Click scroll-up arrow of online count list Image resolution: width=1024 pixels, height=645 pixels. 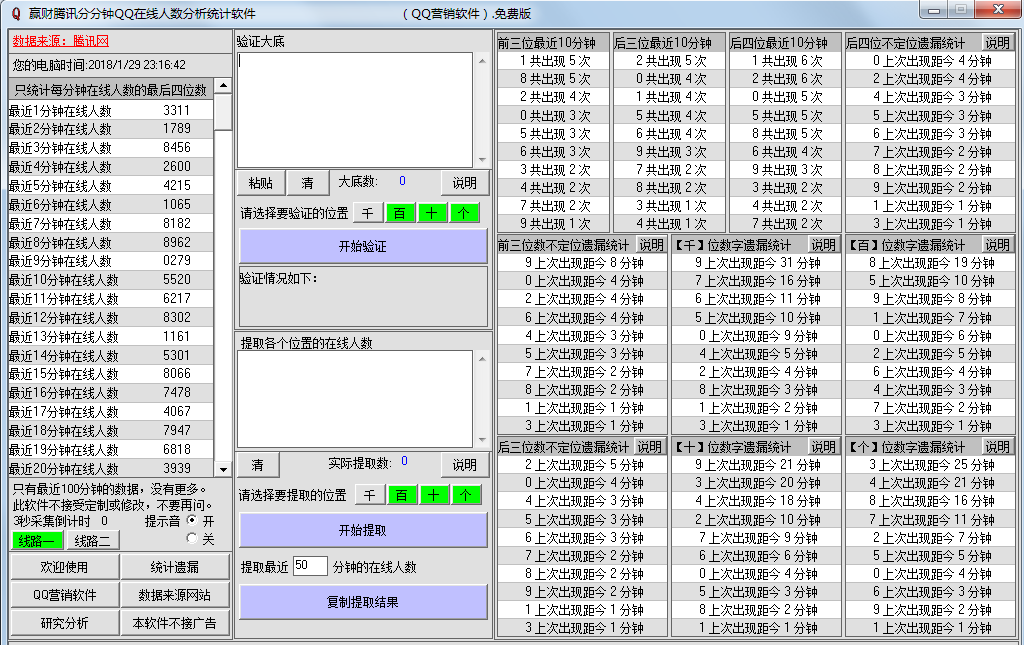[x=223, y=86]
